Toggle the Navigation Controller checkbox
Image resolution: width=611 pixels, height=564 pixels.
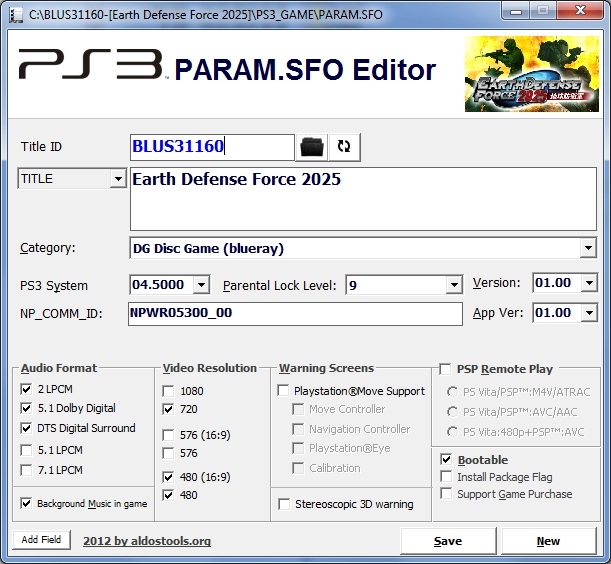[x=298, y=429]
